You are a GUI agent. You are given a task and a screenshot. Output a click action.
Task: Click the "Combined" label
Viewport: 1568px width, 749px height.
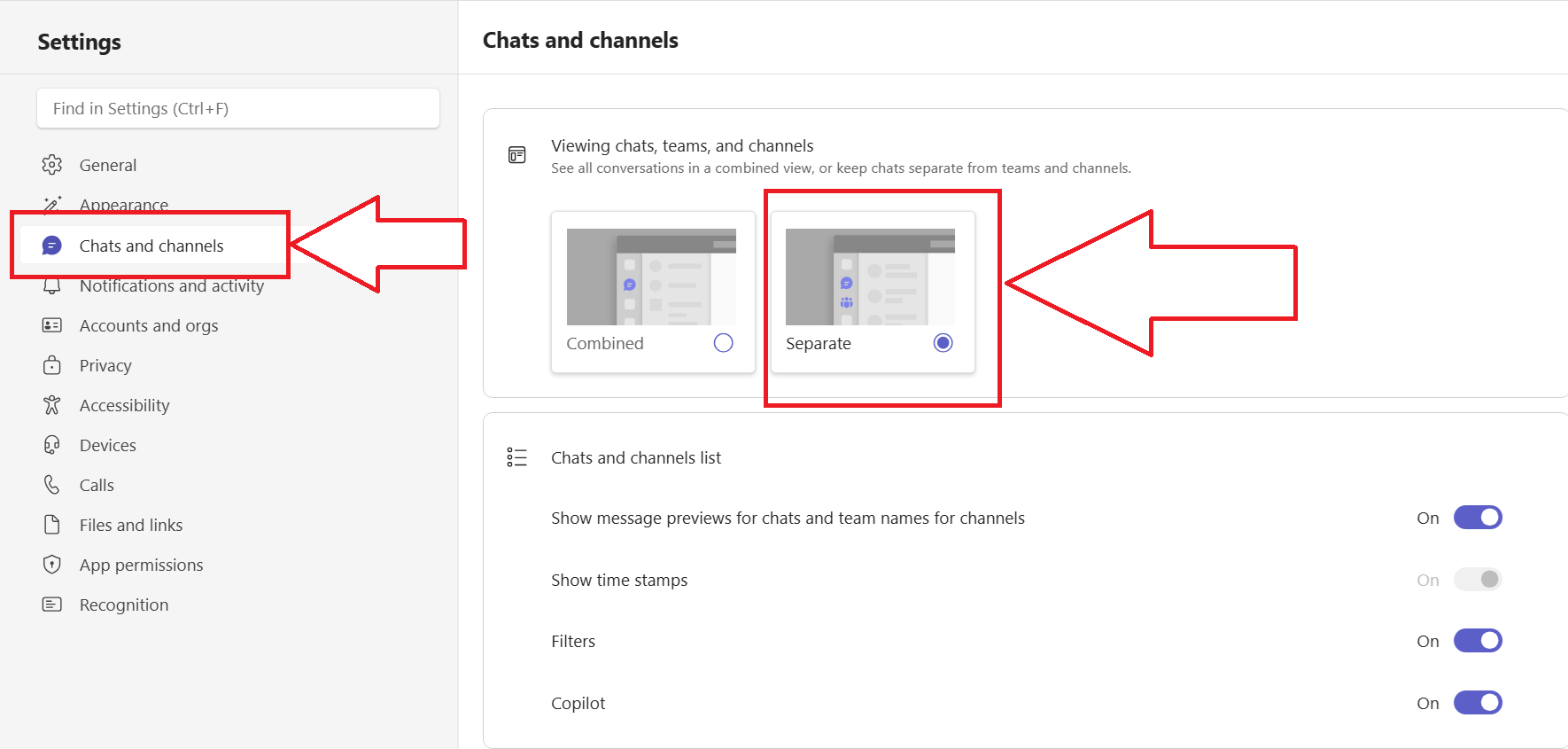click(605, 343)
